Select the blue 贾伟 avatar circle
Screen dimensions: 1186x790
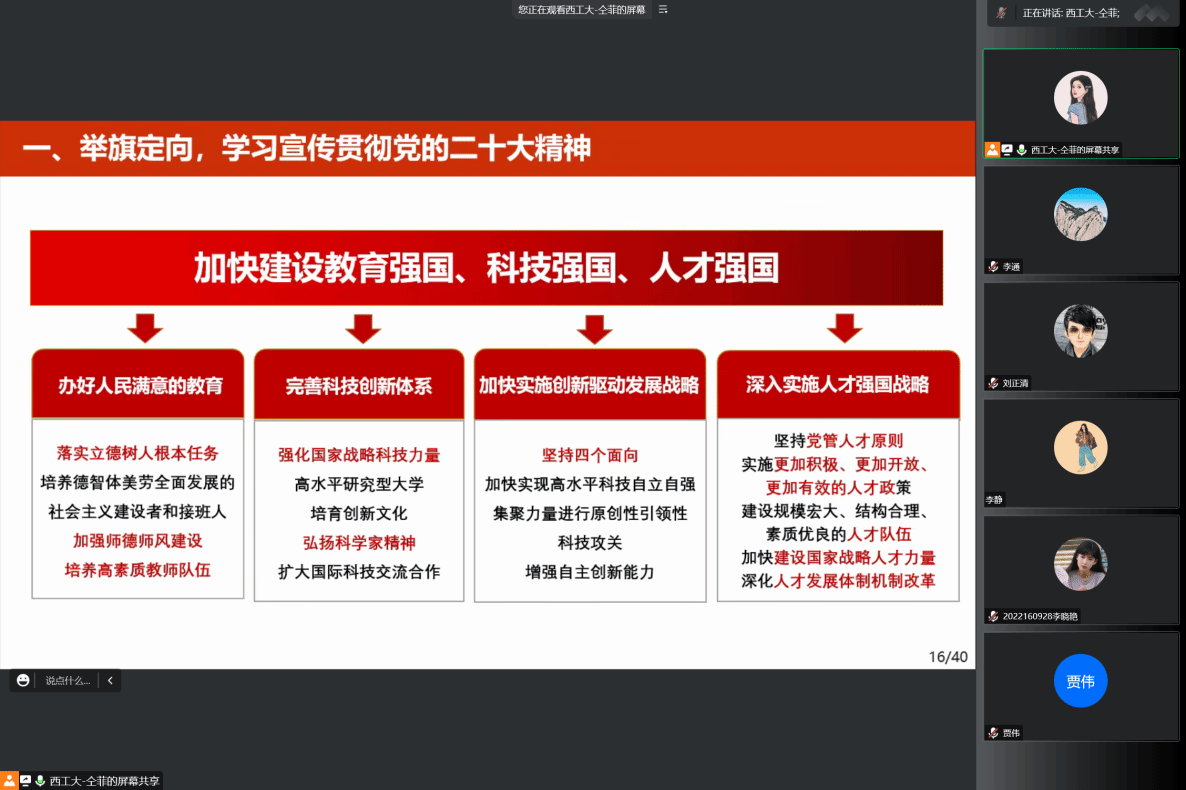[1080, 681]
